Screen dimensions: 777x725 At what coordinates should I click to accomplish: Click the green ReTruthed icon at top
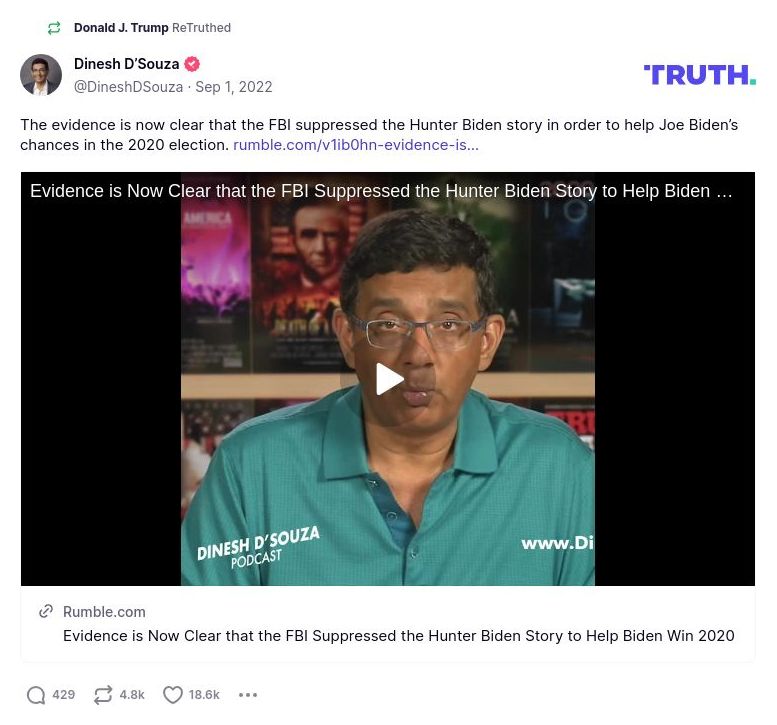(54, 28)
